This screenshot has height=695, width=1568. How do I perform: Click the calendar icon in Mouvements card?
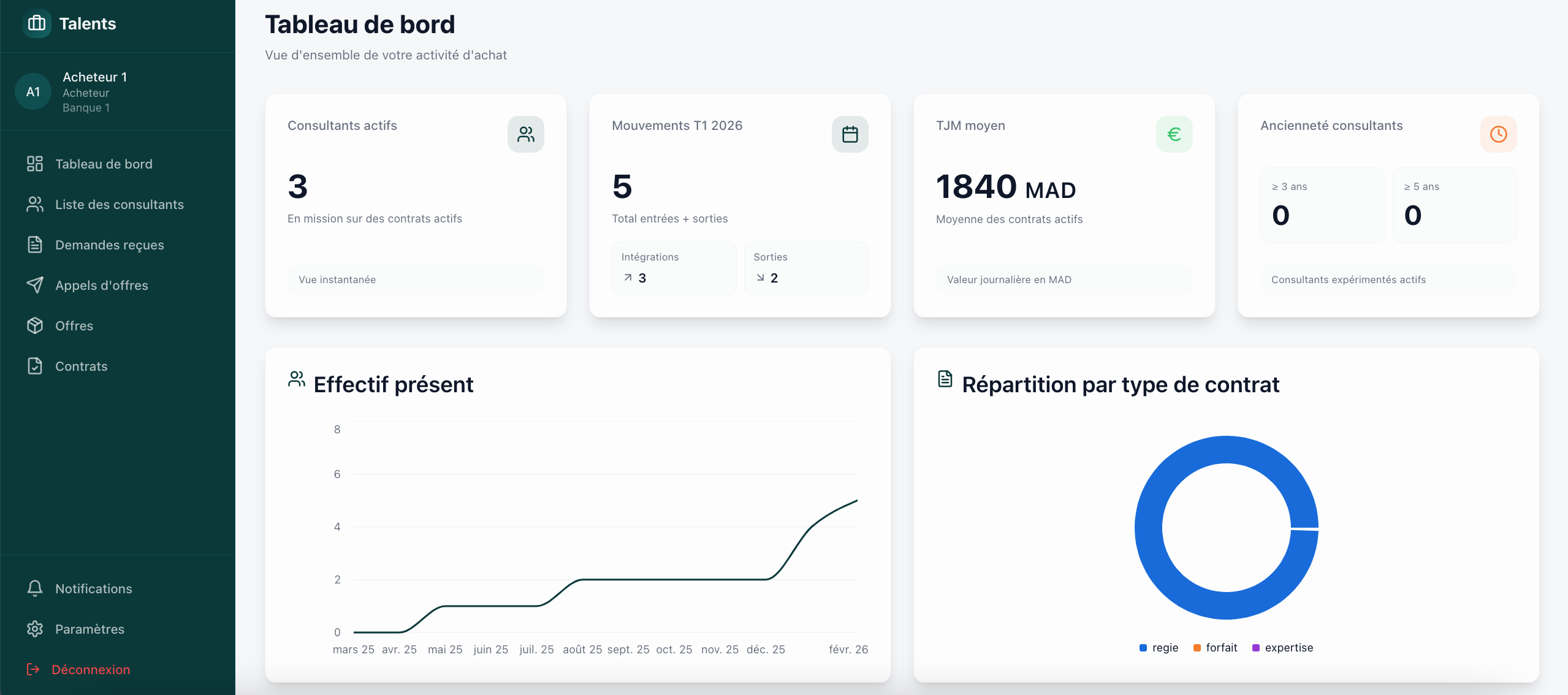850,134
